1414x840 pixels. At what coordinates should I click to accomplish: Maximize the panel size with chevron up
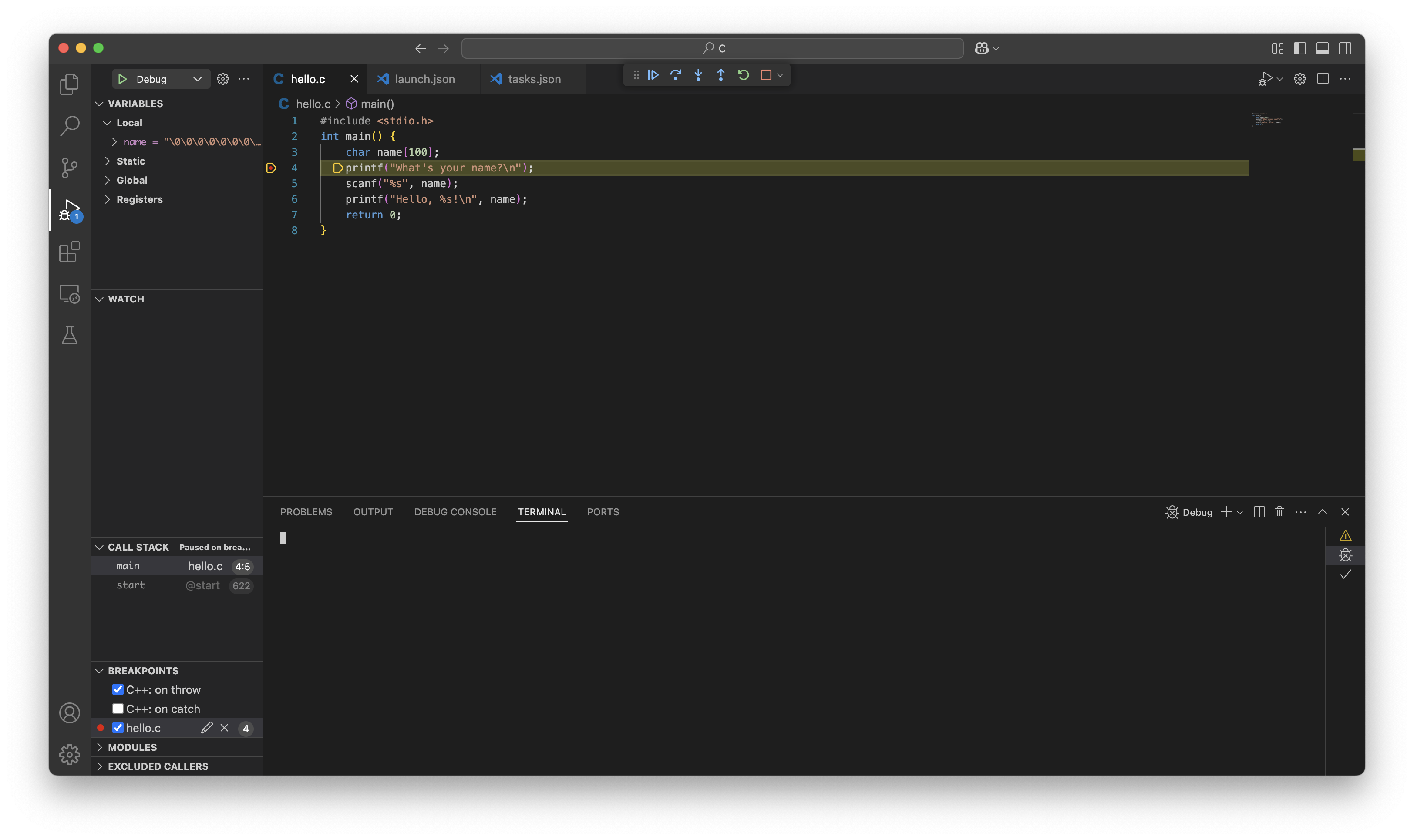click(1323, 512)
